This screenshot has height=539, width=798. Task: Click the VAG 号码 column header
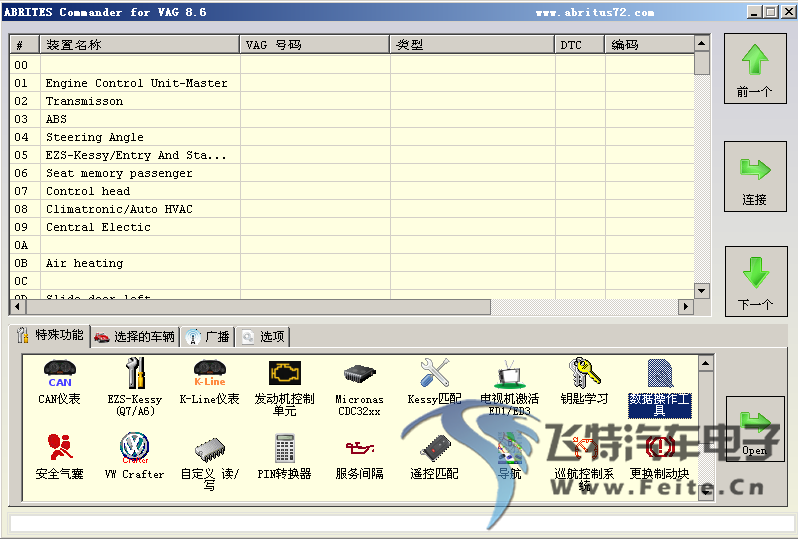click(315, 45)
